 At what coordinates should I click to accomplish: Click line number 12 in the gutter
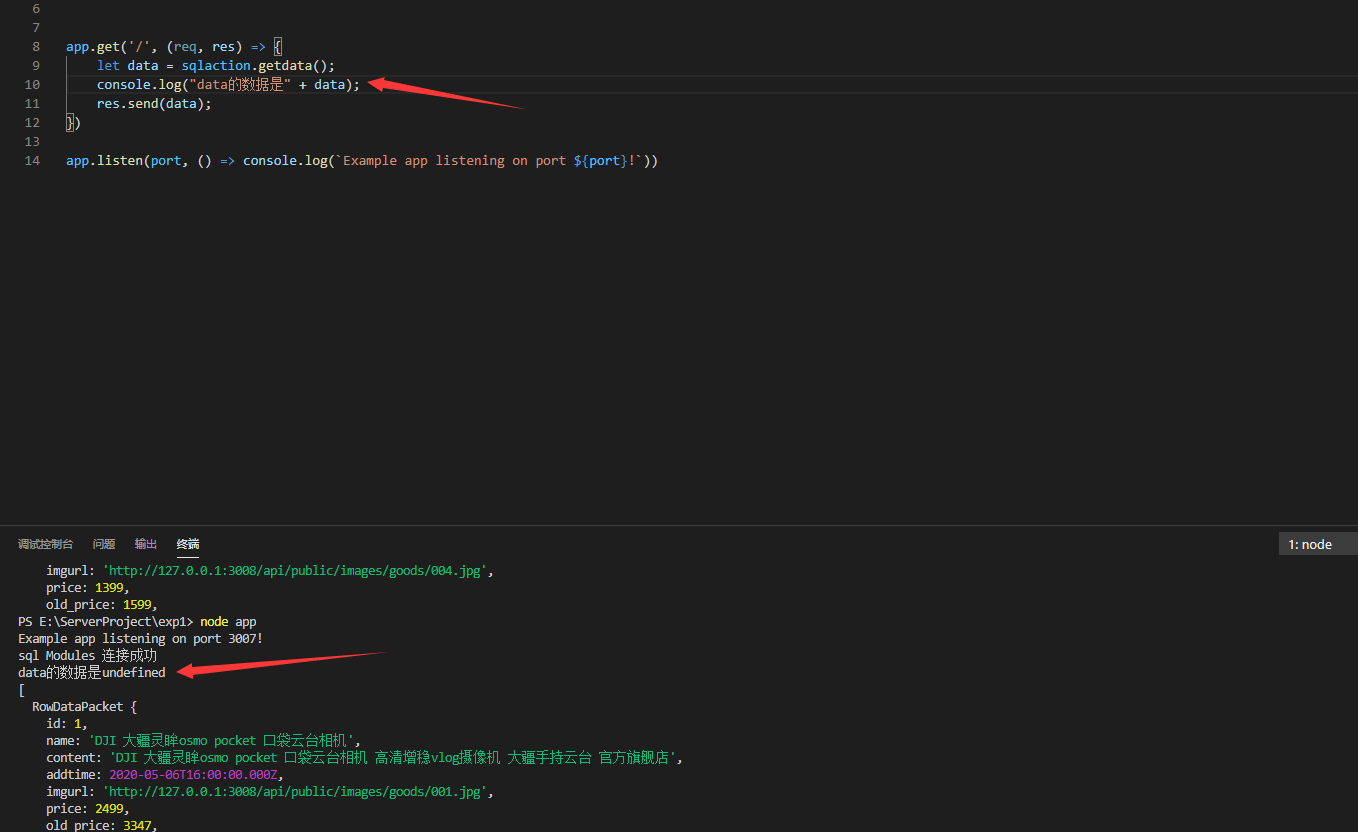point(32,123)
